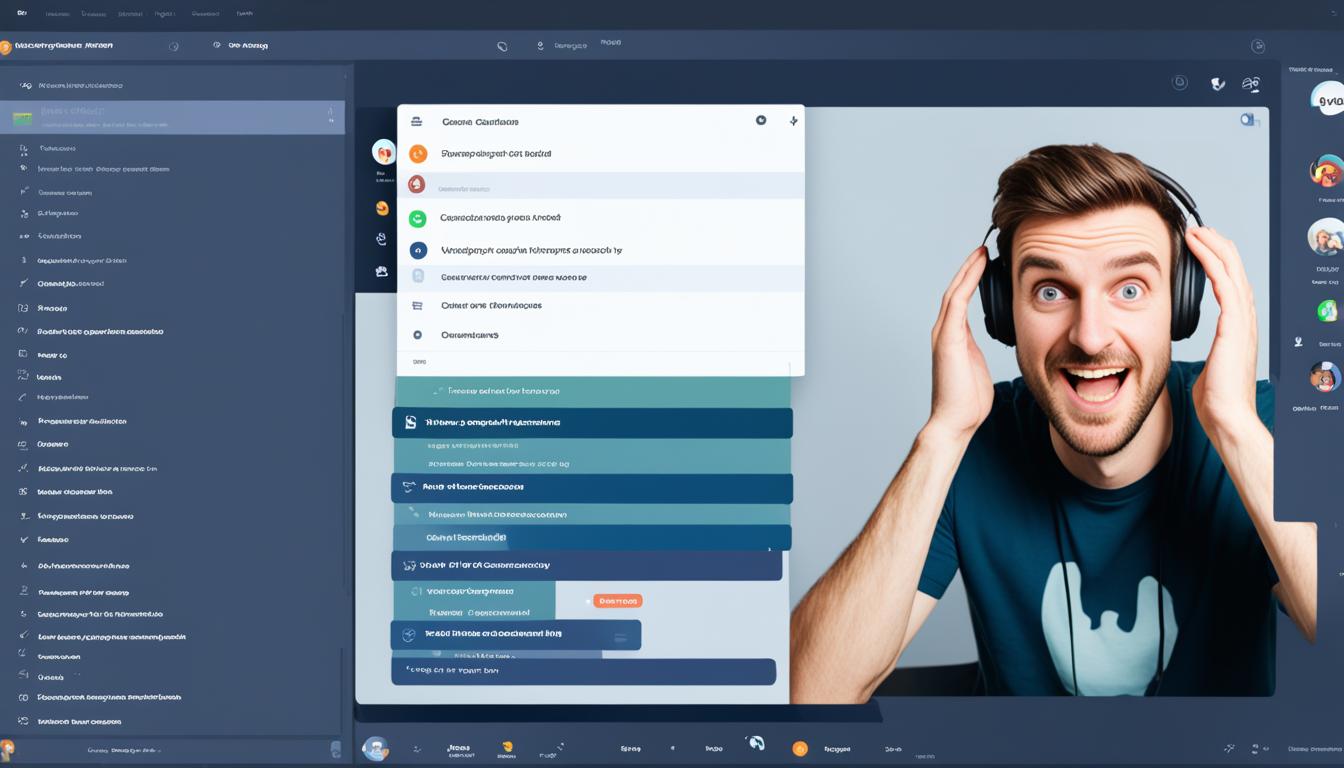This screenshot has height=768, width=1344.
Task: Toggle the dark circle control in popup header
Action: [x=761, y=120]
